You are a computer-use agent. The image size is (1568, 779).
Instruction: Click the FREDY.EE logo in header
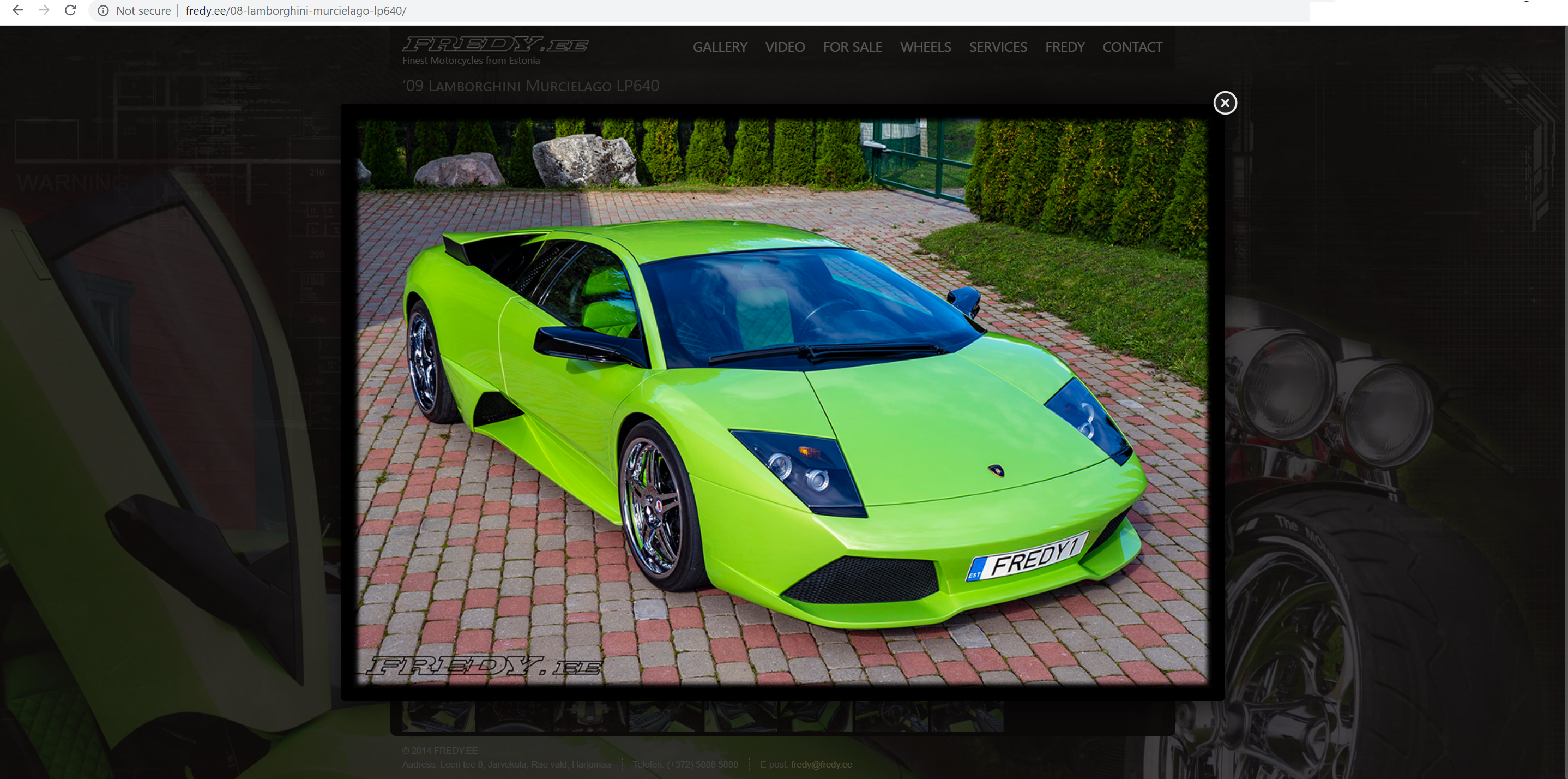pos(495,45)
